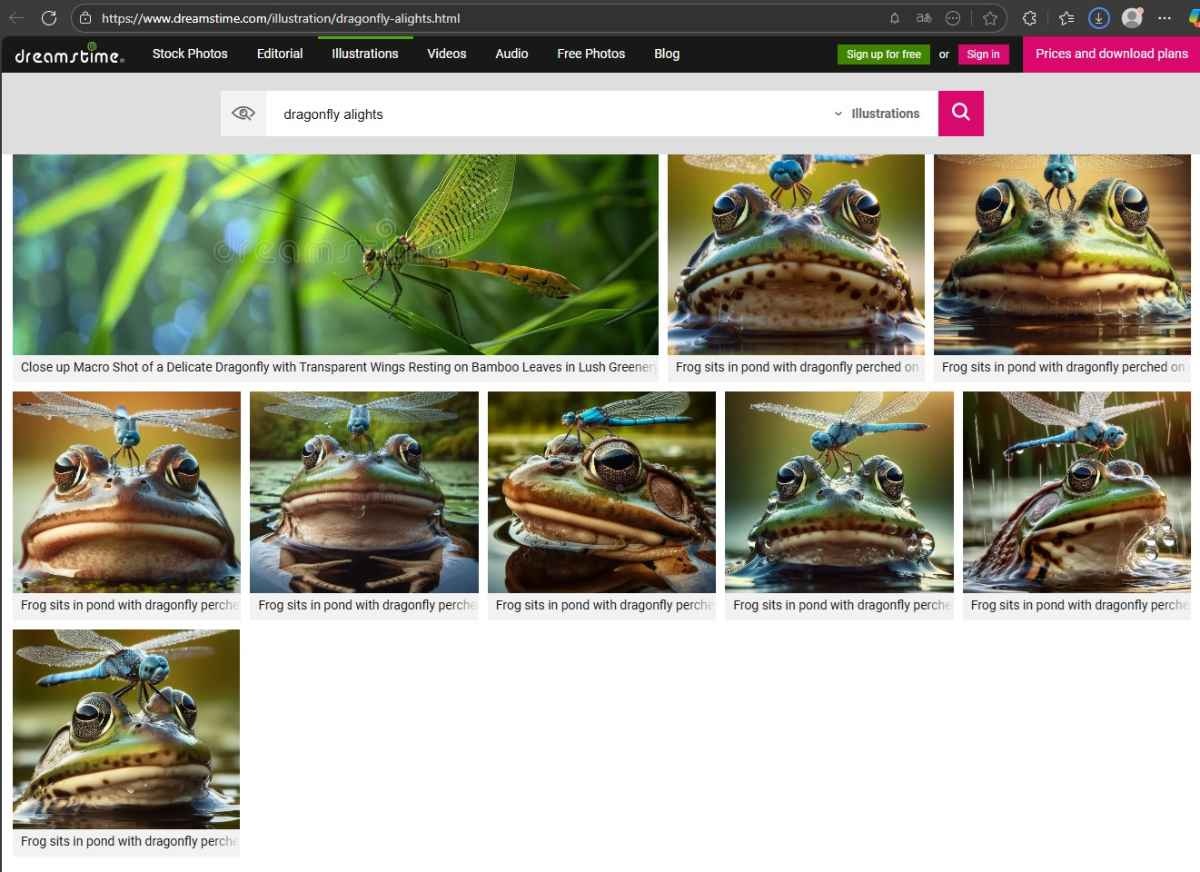Open the Videos section
1200x872 pixels.
446,54
